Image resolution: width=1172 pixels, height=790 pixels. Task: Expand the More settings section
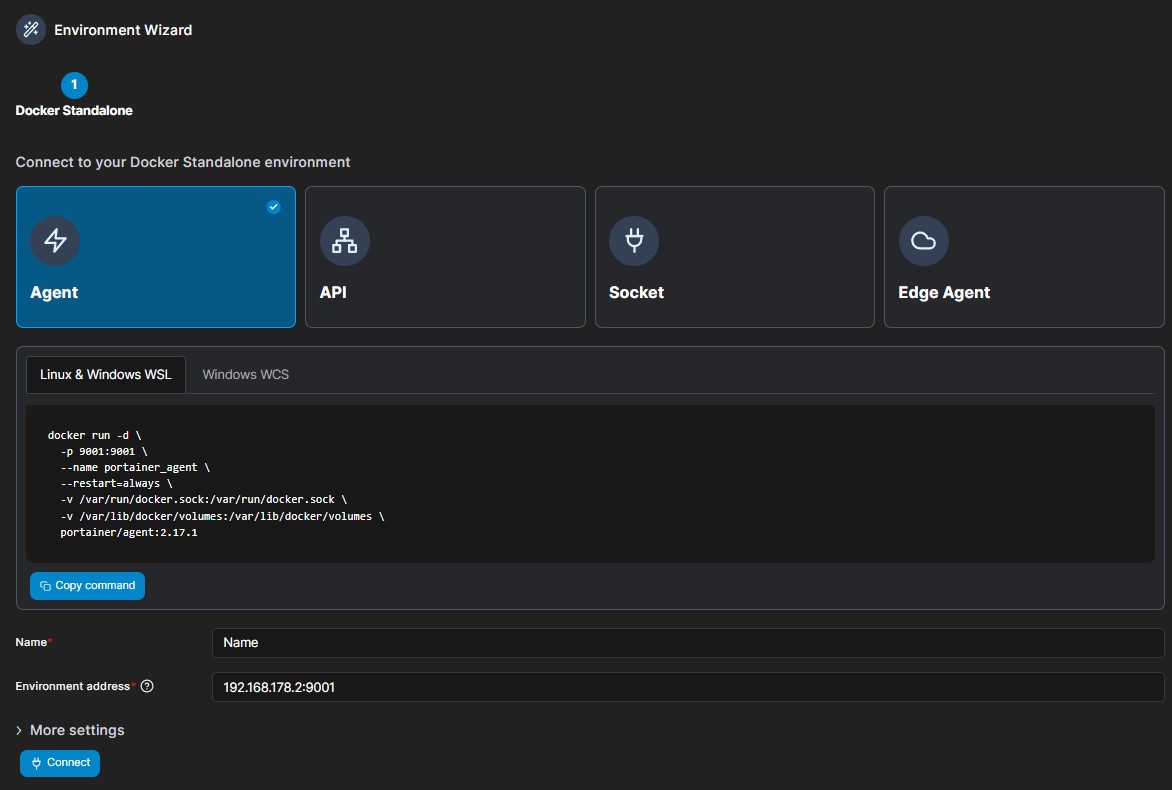[x=70, y=730]
